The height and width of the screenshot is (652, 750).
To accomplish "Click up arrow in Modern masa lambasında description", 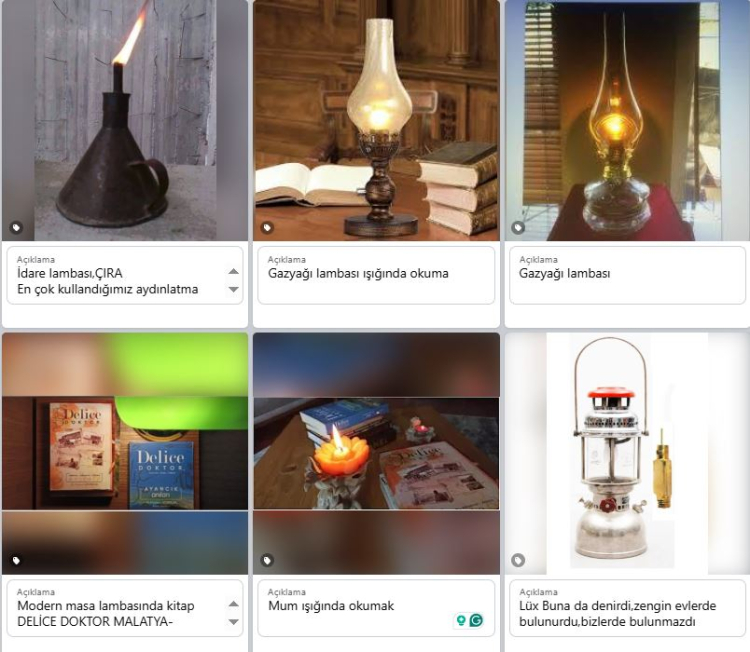I will pyautogui.click(x=233, y=604).
